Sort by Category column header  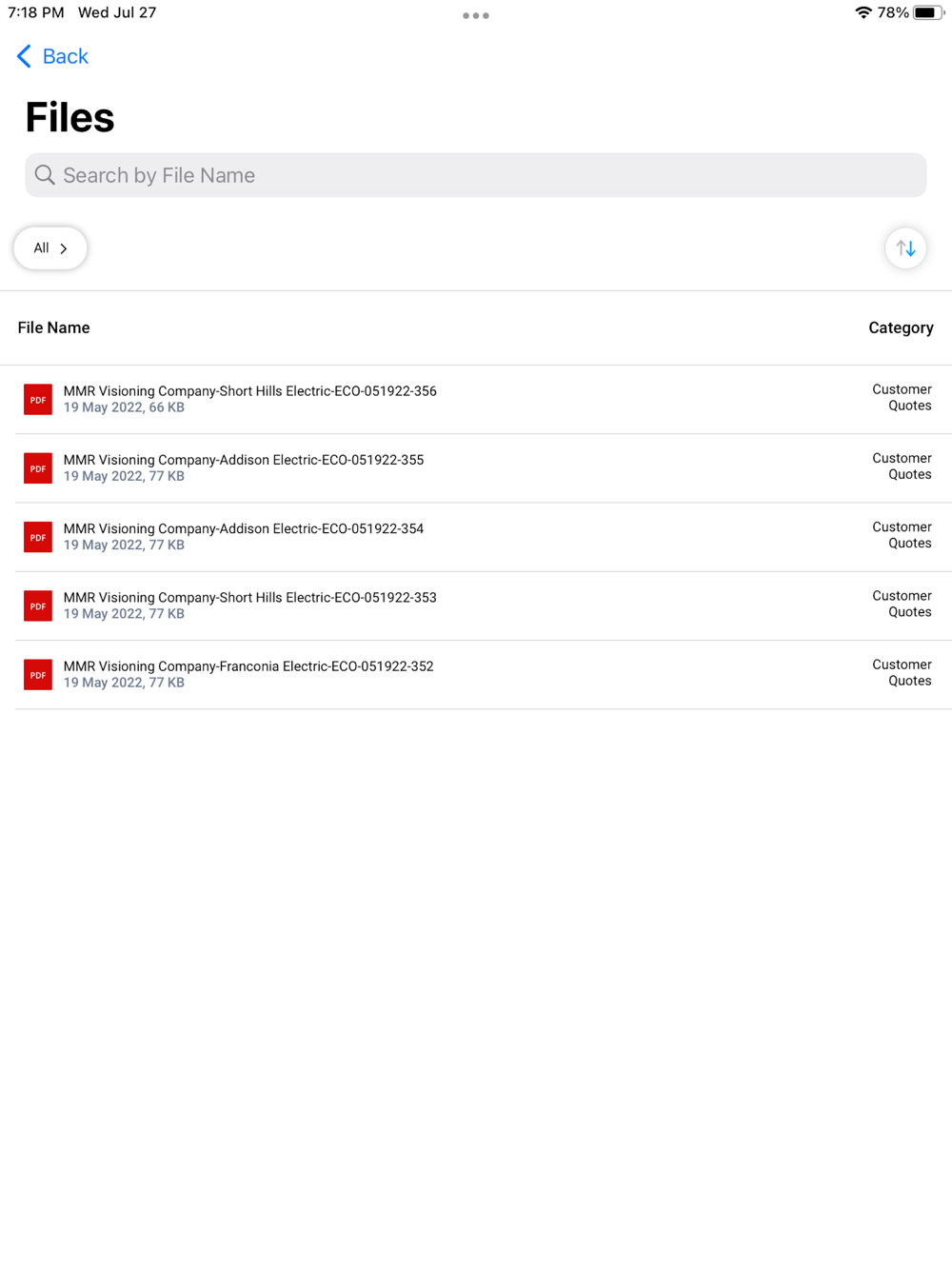(x=901, y=327)
